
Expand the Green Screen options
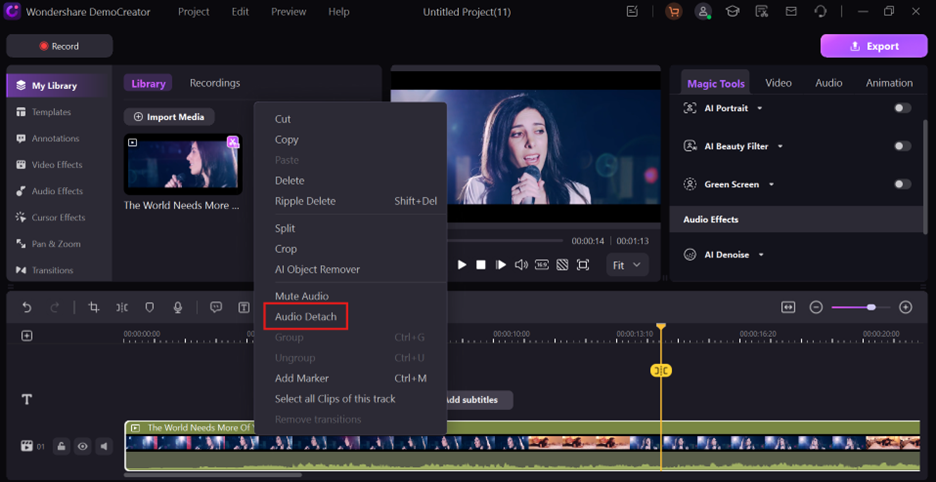tap(771, 185)
